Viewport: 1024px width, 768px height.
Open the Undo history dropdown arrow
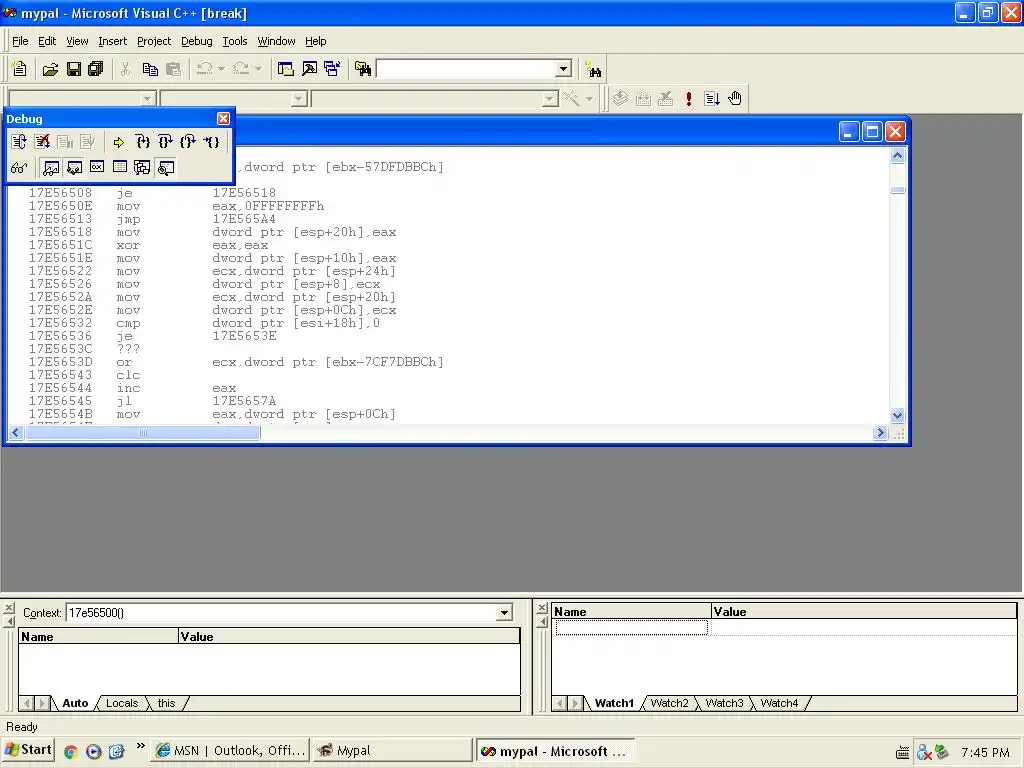[221, 69]
